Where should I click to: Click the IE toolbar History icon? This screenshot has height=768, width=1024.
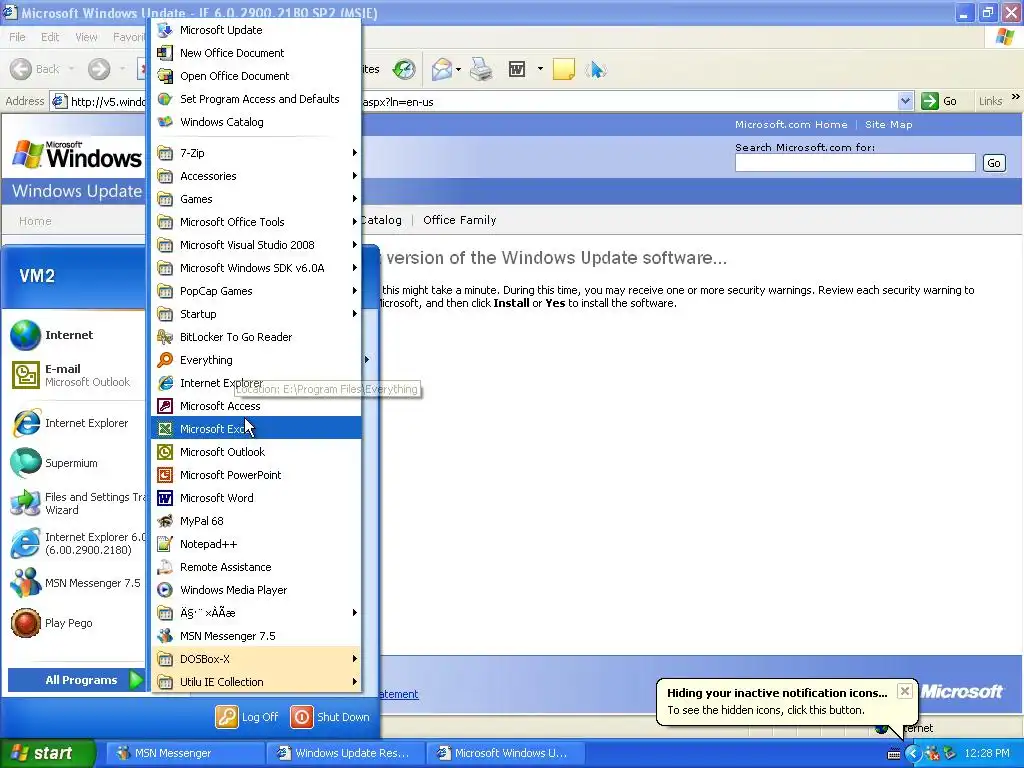(404, 69)
